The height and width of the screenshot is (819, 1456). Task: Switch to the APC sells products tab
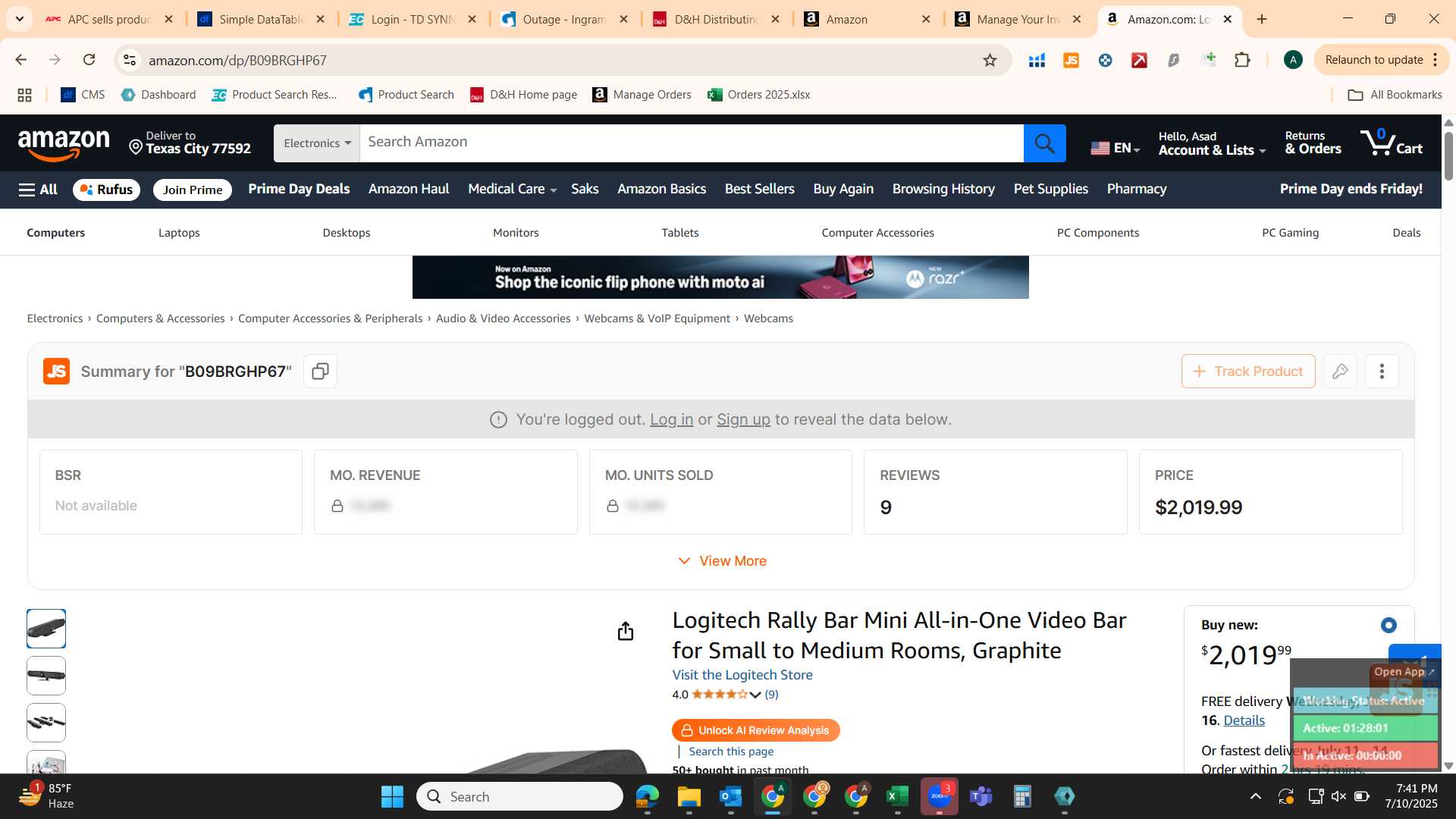point(109,19)
